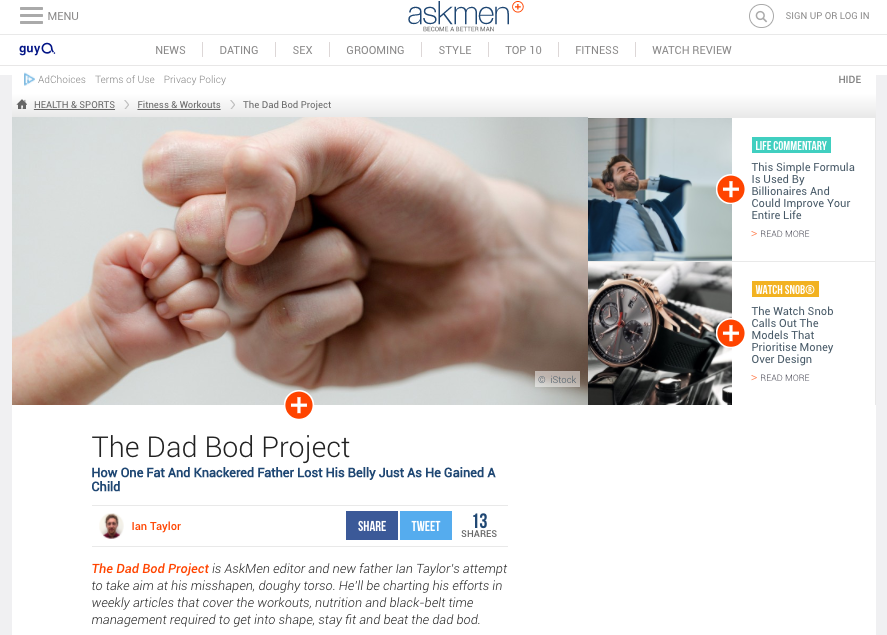Open the guyQ logo link

(37, 49)
